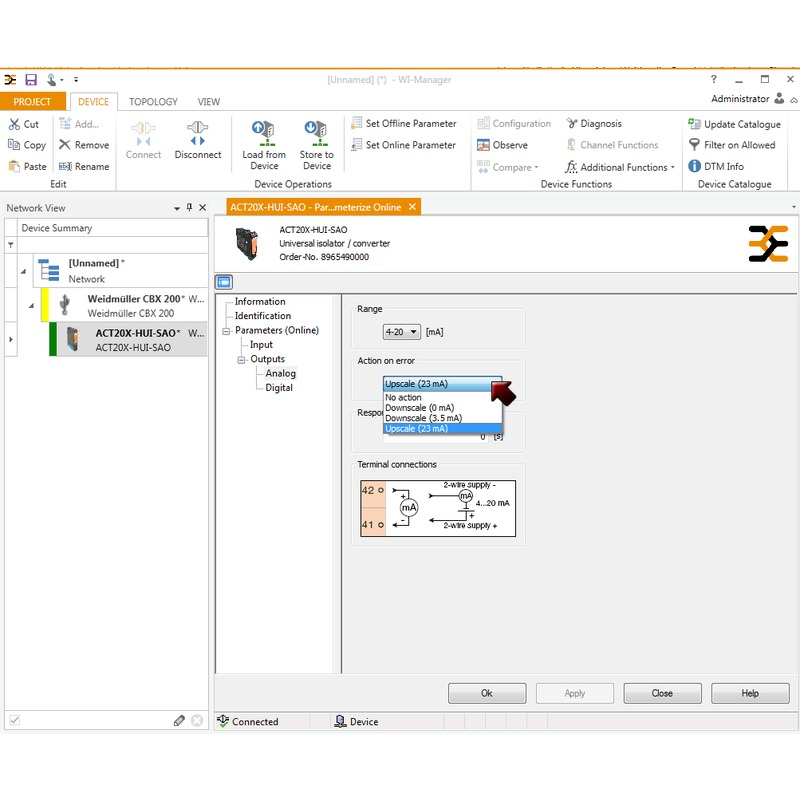Select Analog under Outputs

click(x=280, y=373)
